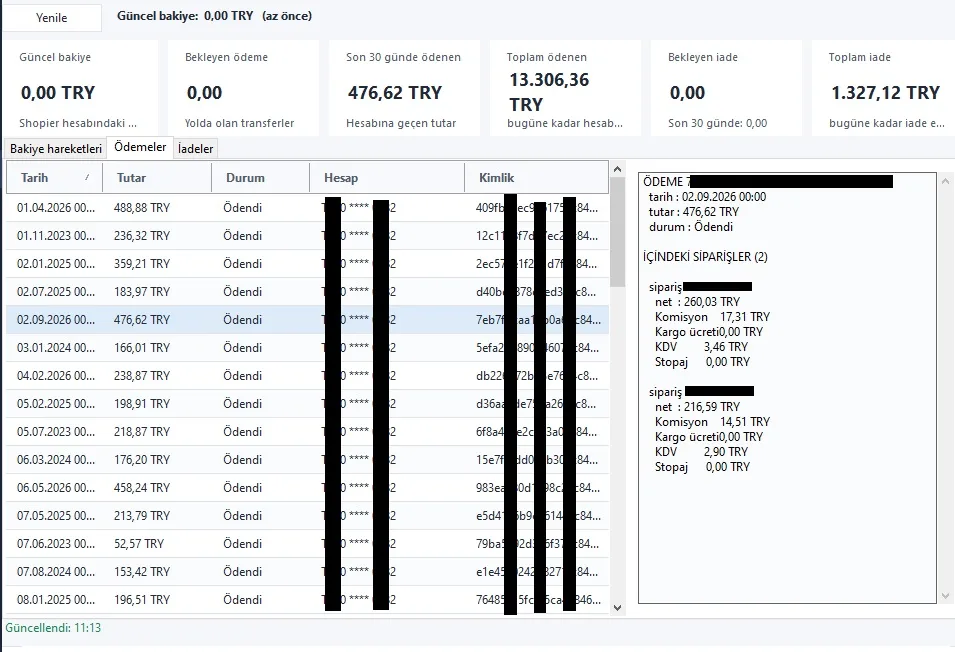This screenshot has width=955, height=652.
Task: Click the Hesap column header
Action: [387, 178]
